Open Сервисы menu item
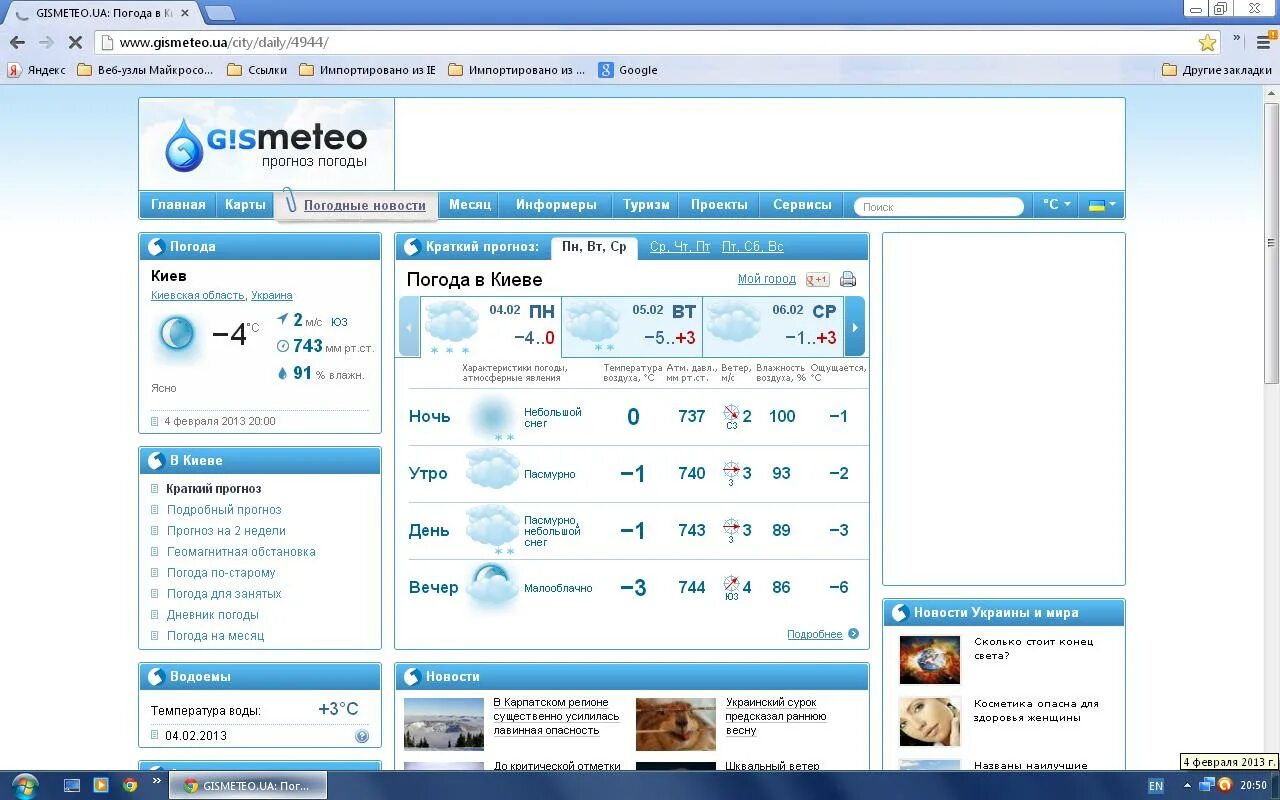This screenshot has width=1280, height=800. [802, 204]
